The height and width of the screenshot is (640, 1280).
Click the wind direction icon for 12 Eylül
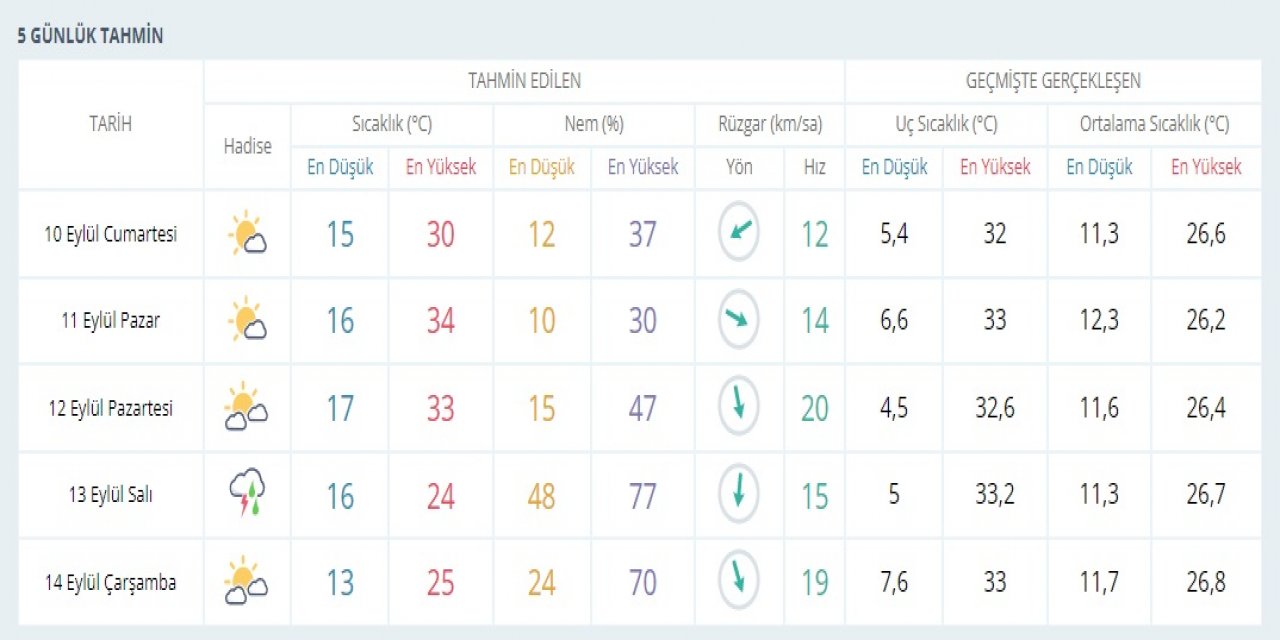click(x=739, y=408)
